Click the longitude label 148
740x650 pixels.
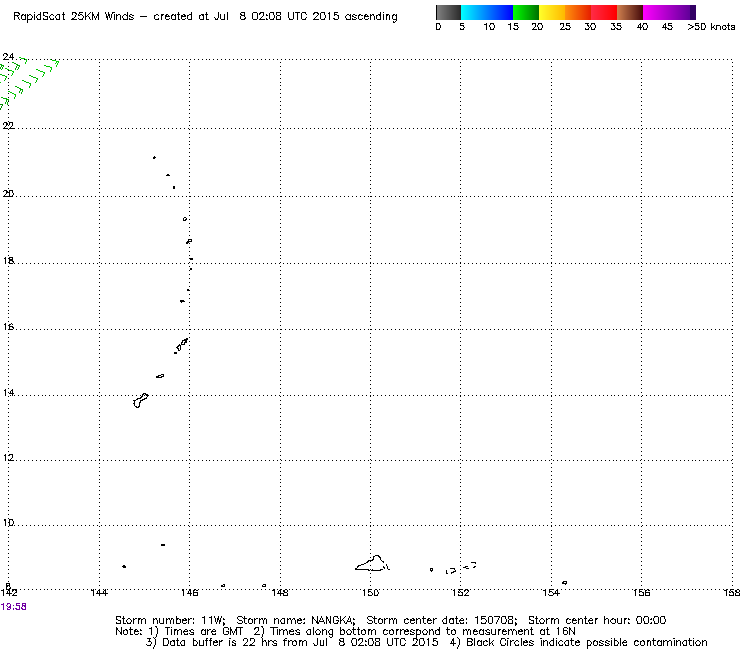click(280, 592)
